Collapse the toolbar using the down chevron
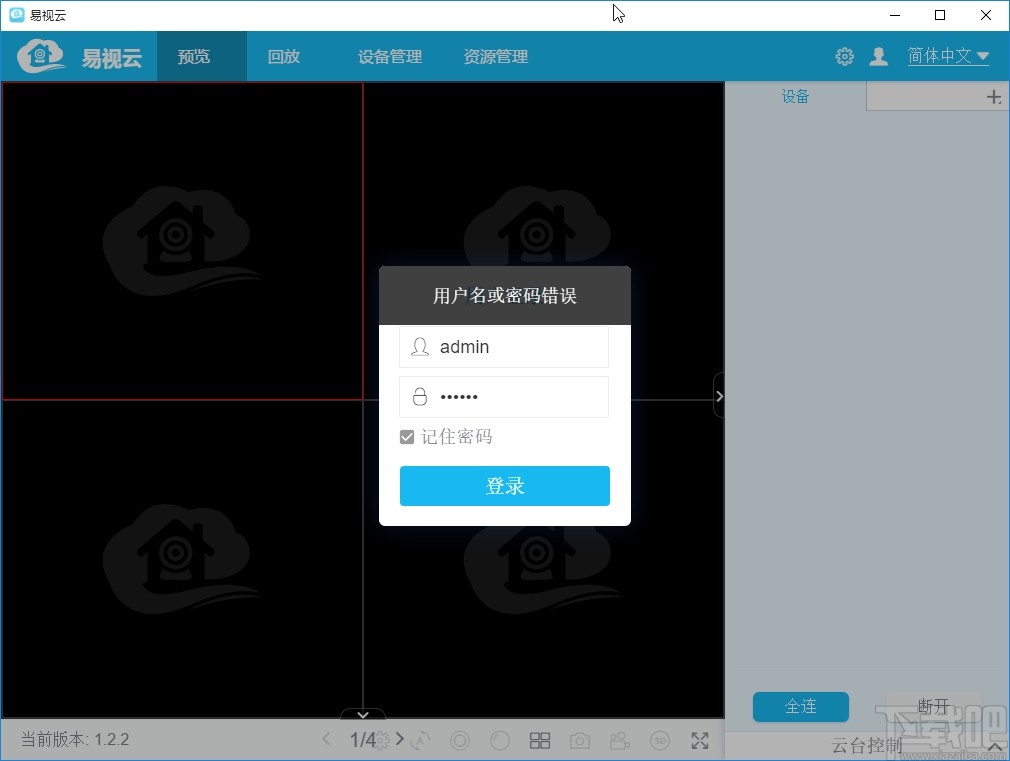 pos(362,715)
